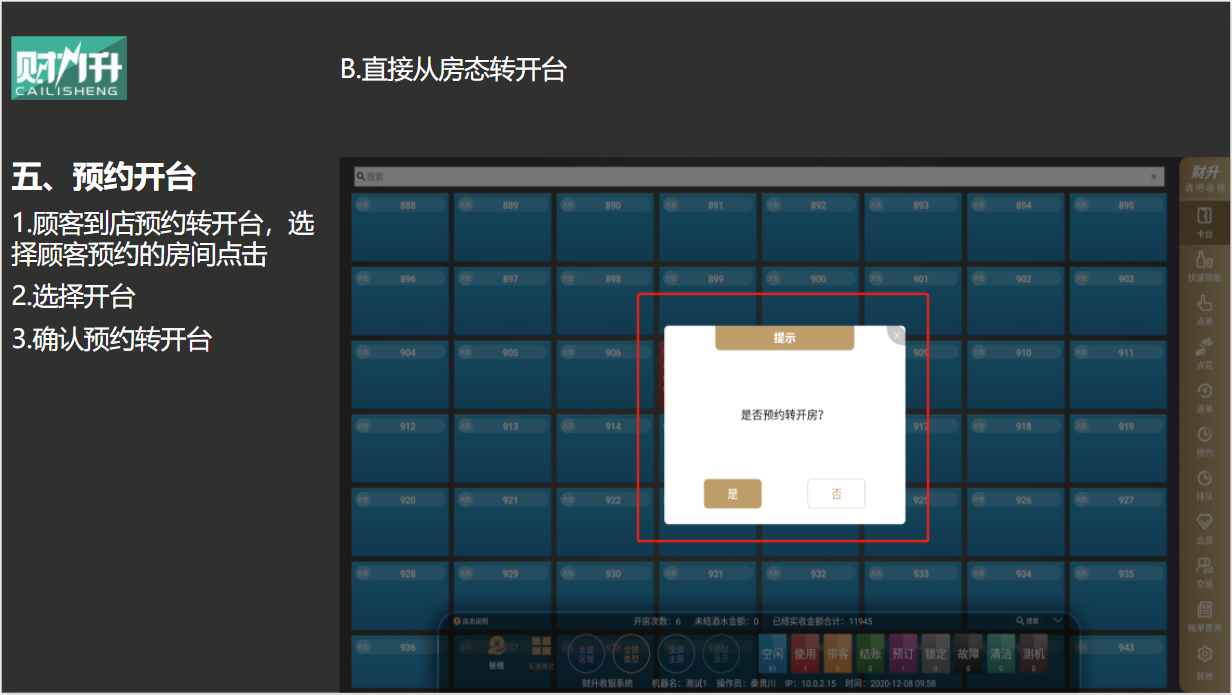Select room 895 tile
This screenshot has width=1232, height=695.
[x=1119, y=227]
